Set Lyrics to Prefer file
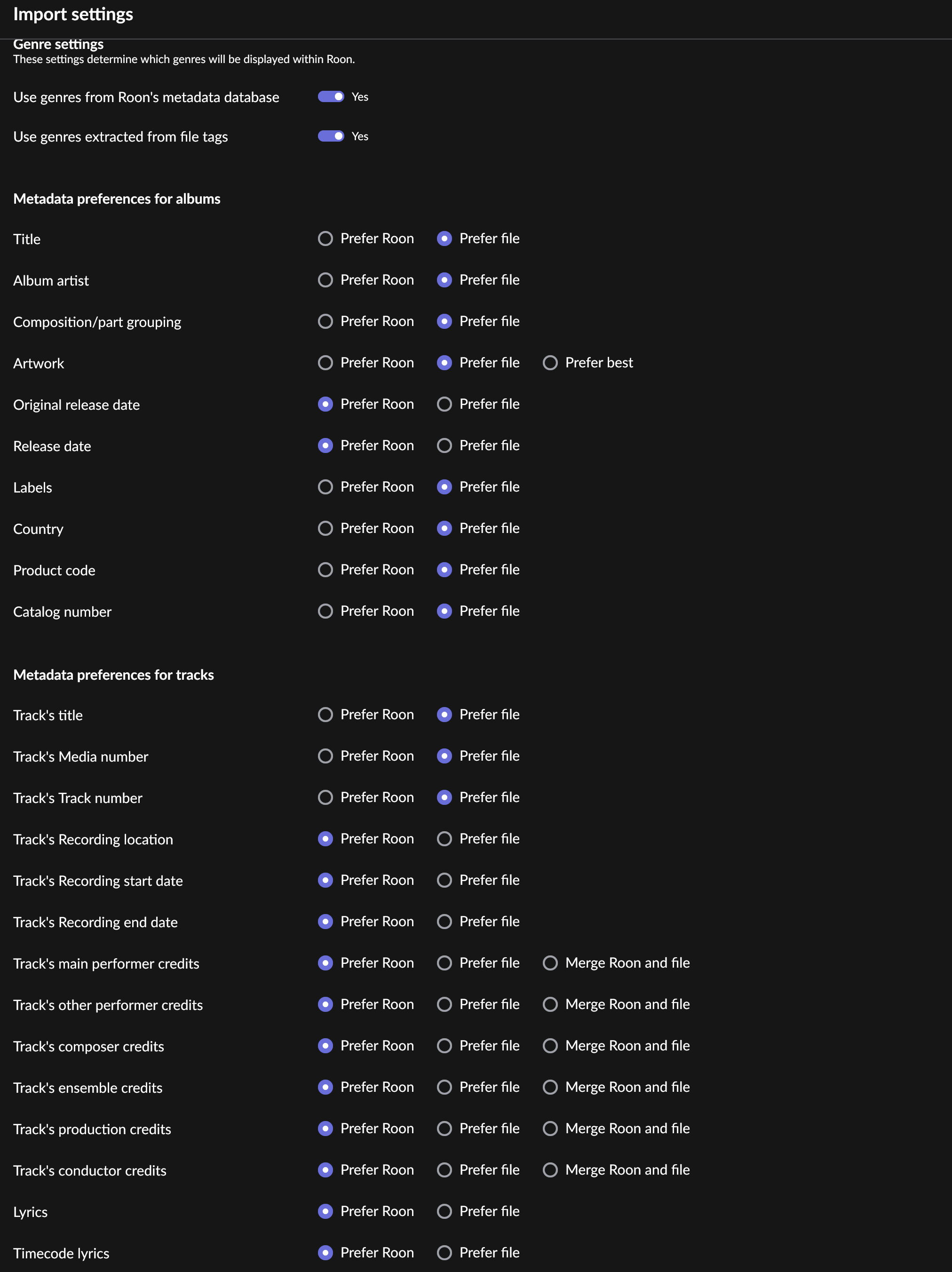 tap(444, 1212)
